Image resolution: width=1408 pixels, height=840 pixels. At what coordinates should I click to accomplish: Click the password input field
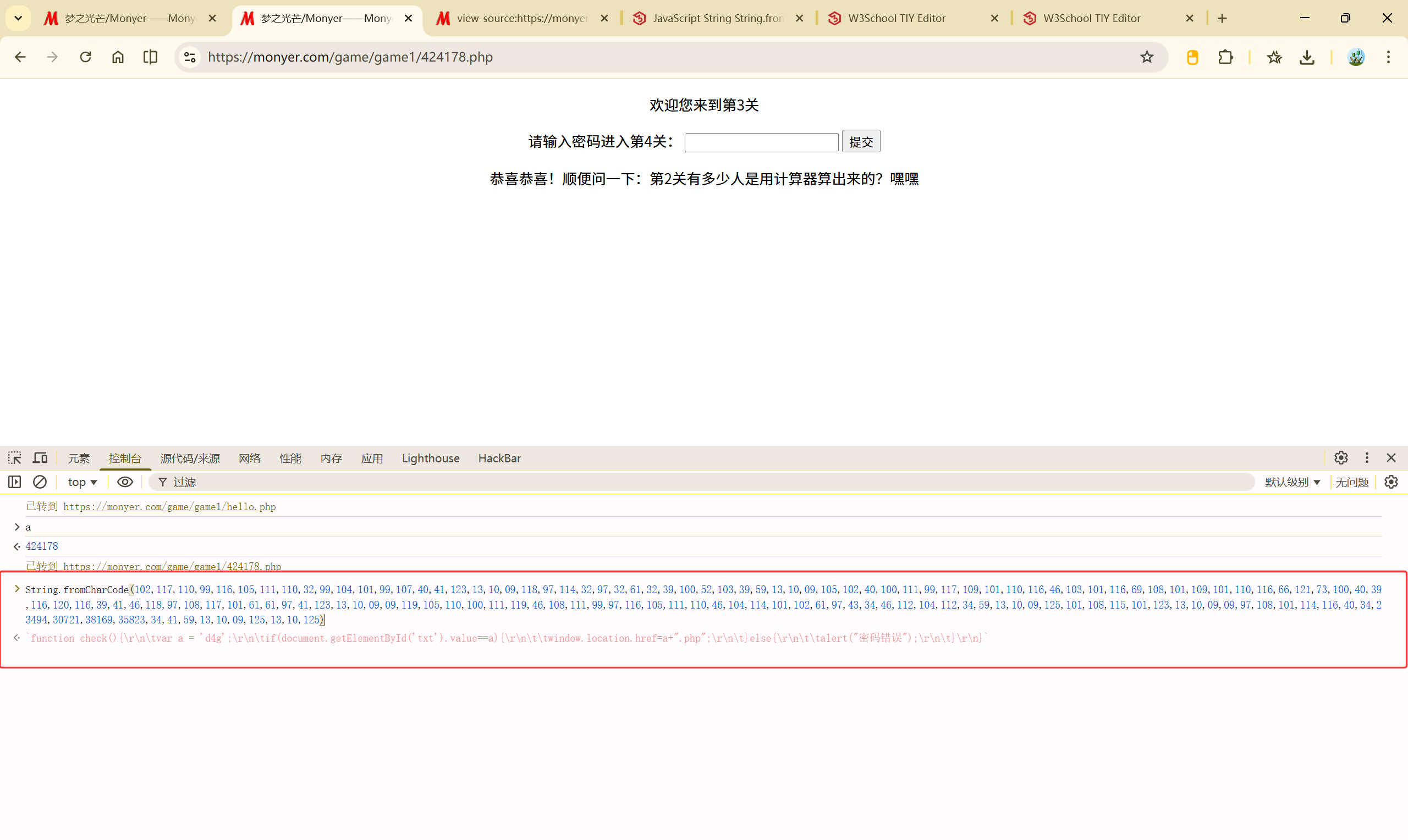pyautogui.click(x=761, y=142)
